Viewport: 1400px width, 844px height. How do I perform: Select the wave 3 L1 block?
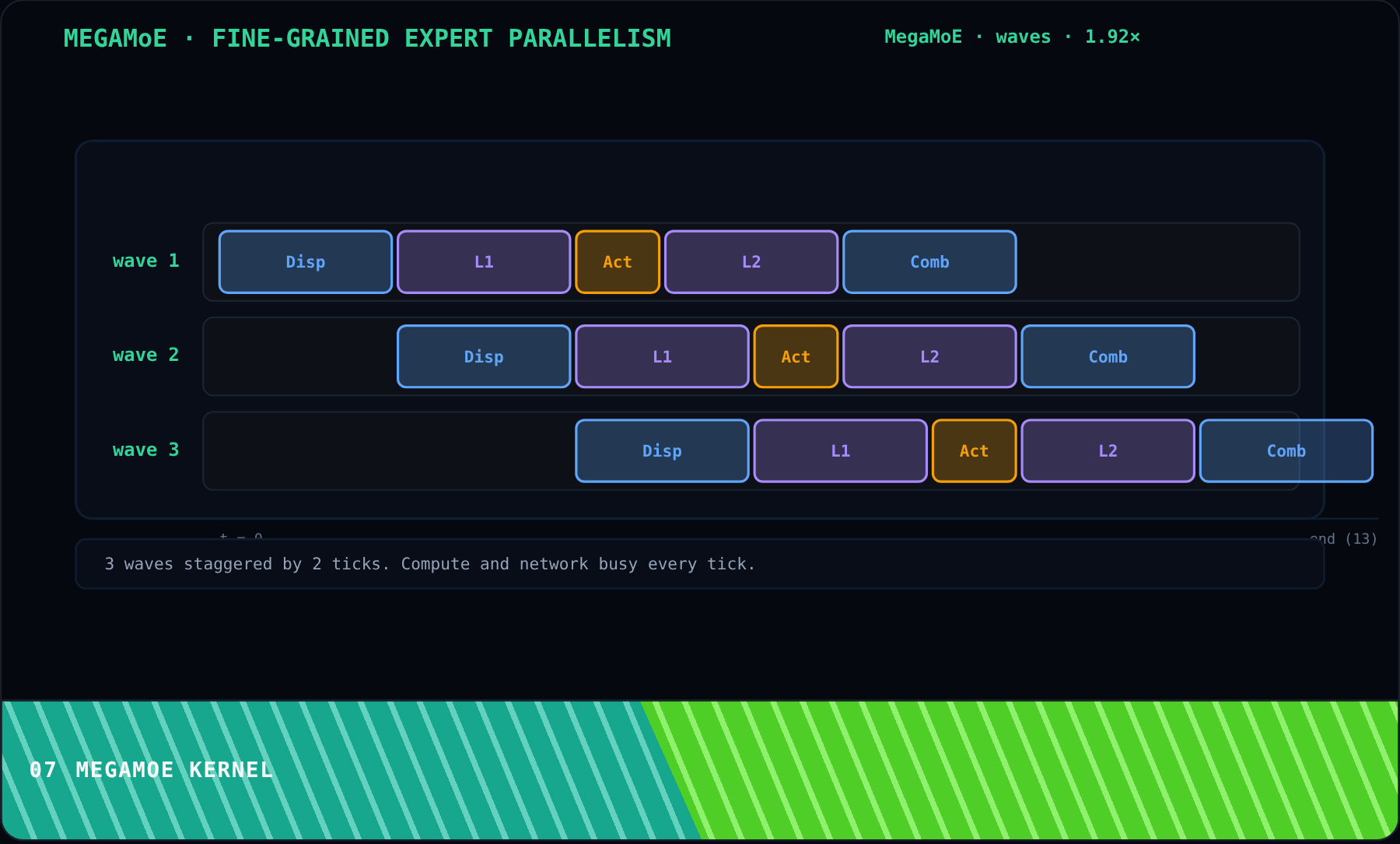(x=840, y=451)
